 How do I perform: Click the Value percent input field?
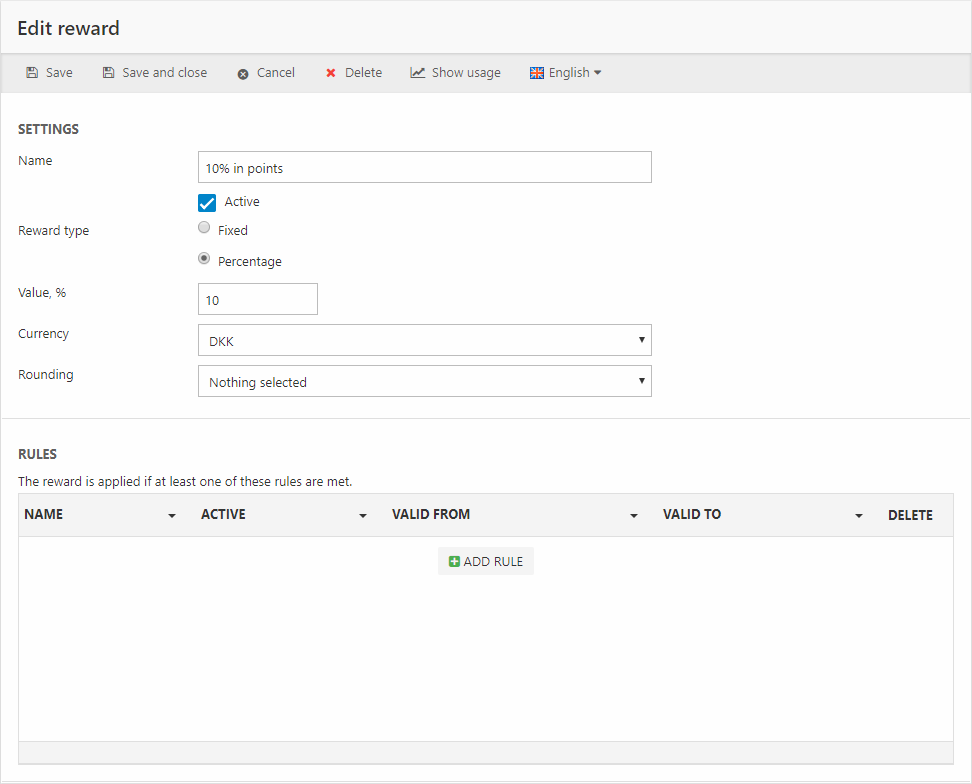click(x=258, y=299)
